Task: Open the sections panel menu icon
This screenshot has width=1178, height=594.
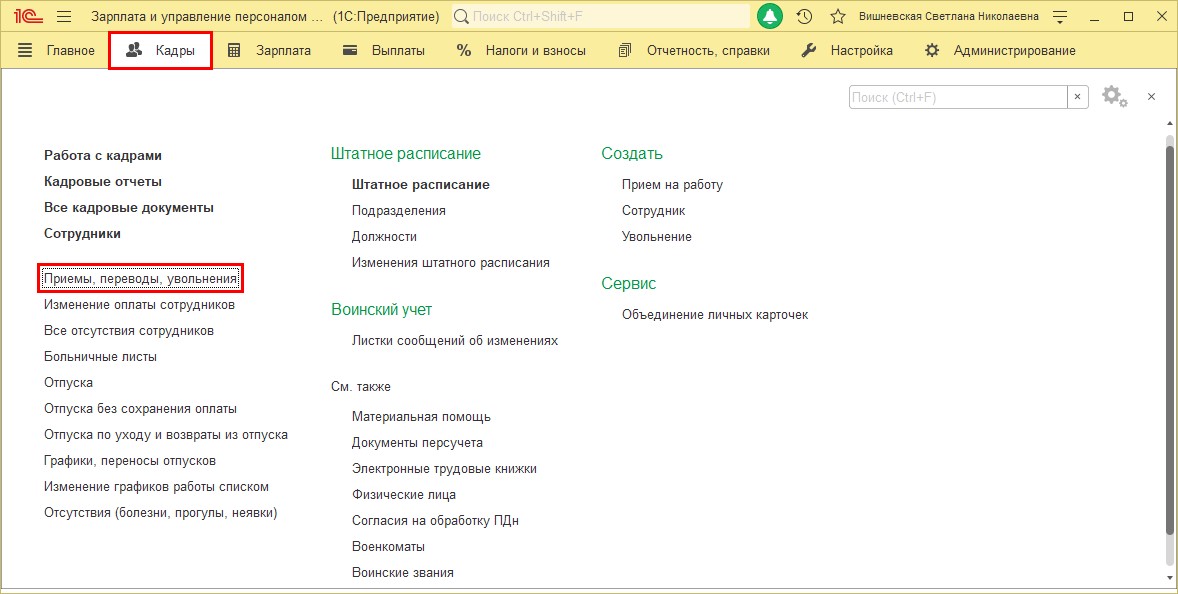Action: tap(25, 50)
